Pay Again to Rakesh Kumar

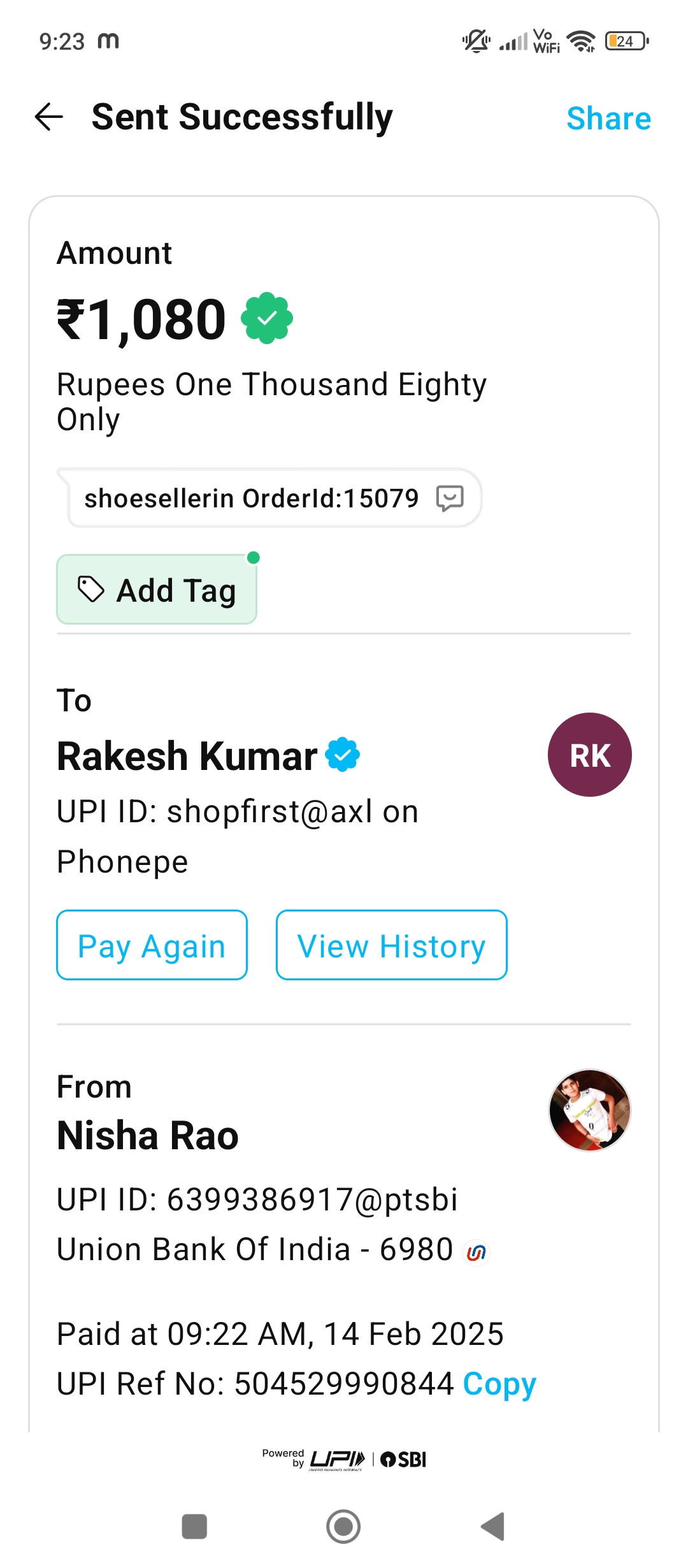[x=152, y=945]
